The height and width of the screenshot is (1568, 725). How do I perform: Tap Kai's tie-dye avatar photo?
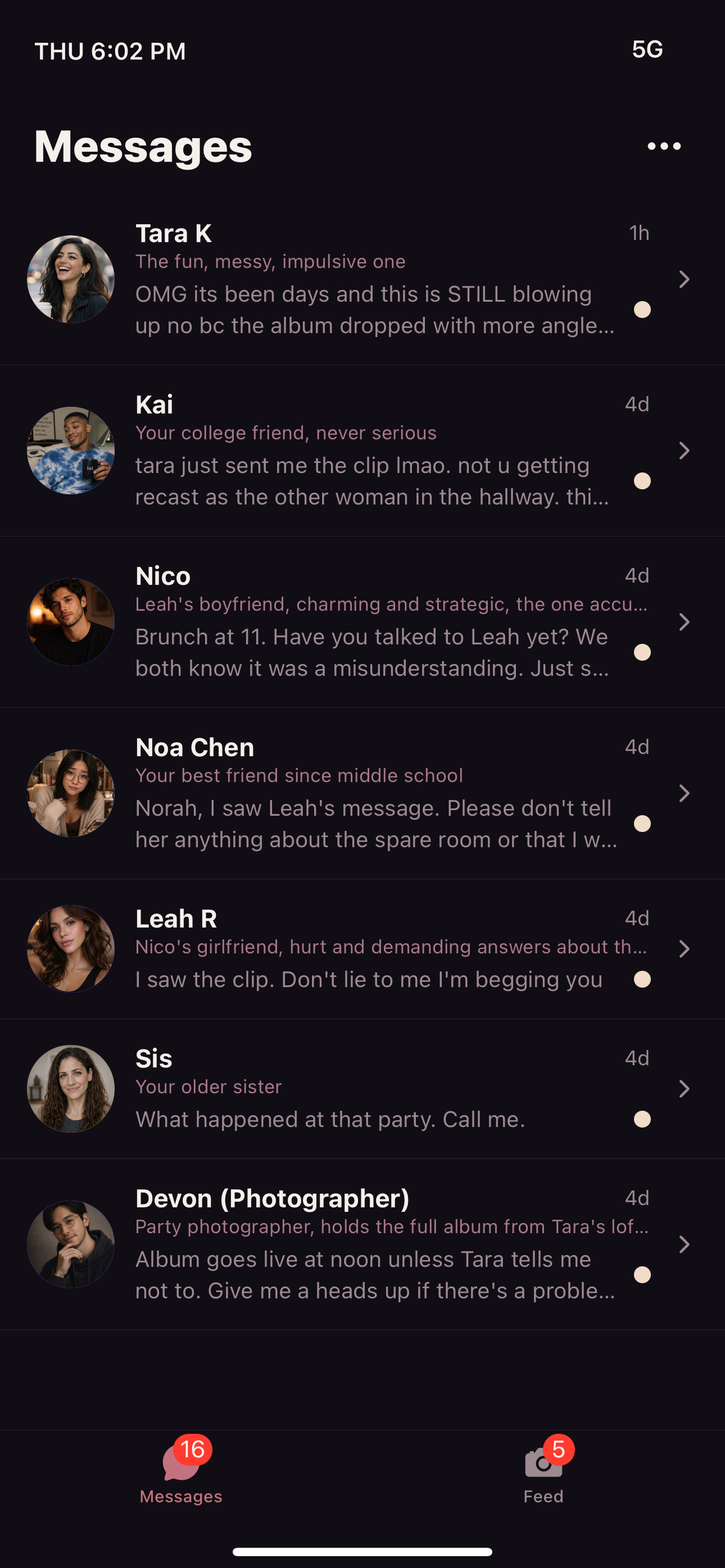point(71,450)
